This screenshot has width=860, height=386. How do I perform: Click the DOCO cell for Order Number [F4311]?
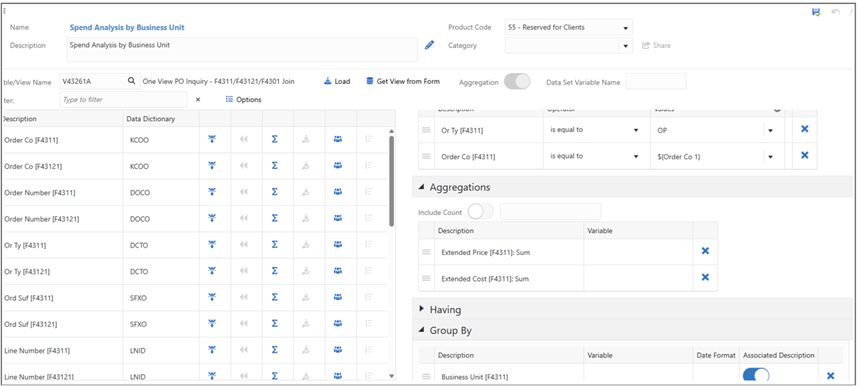point(139,192)
